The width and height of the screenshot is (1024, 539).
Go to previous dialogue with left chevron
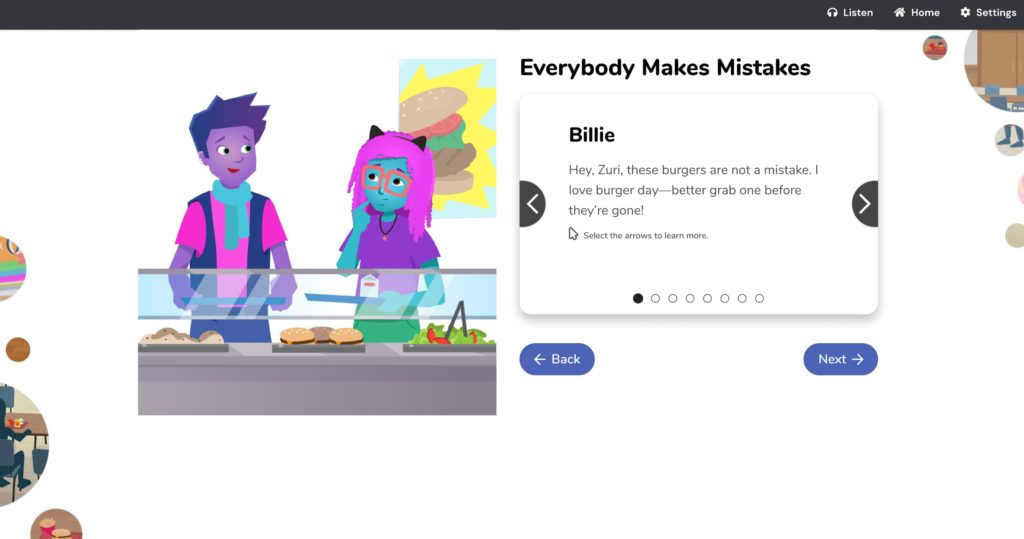coord(532,204)
